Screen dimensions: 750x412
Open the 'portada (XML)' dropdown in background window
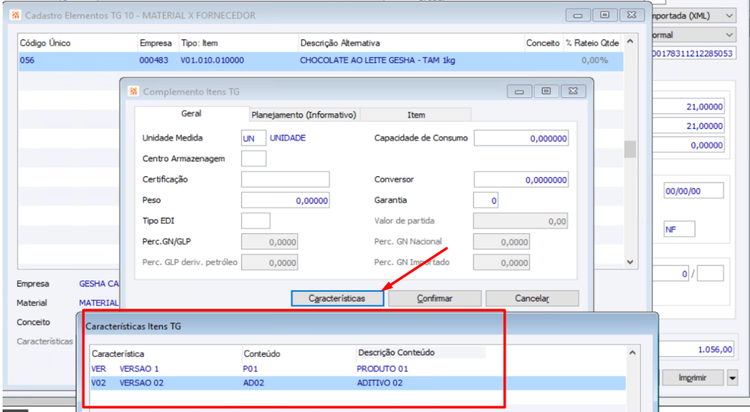tap(729, 16)
